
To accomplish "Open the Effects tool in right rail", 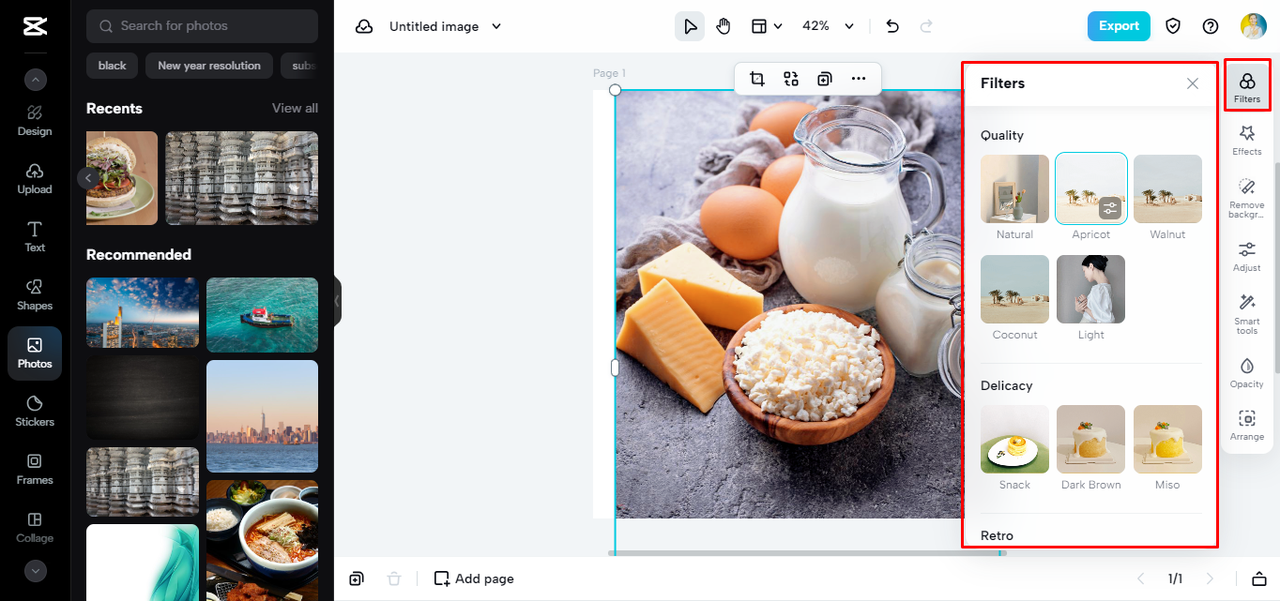I will point(1247,140).
